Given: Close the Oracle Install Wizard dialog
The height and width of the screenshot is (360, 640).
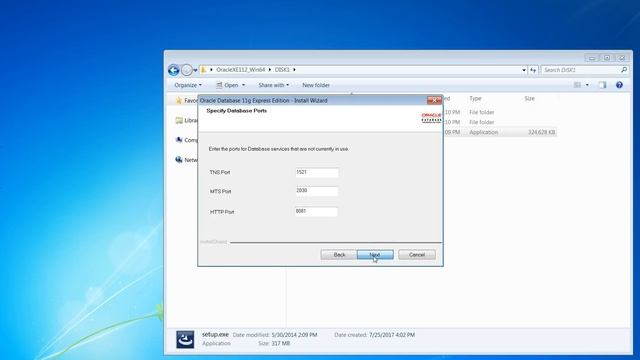Looking at the screenshot, I should 434,100.
